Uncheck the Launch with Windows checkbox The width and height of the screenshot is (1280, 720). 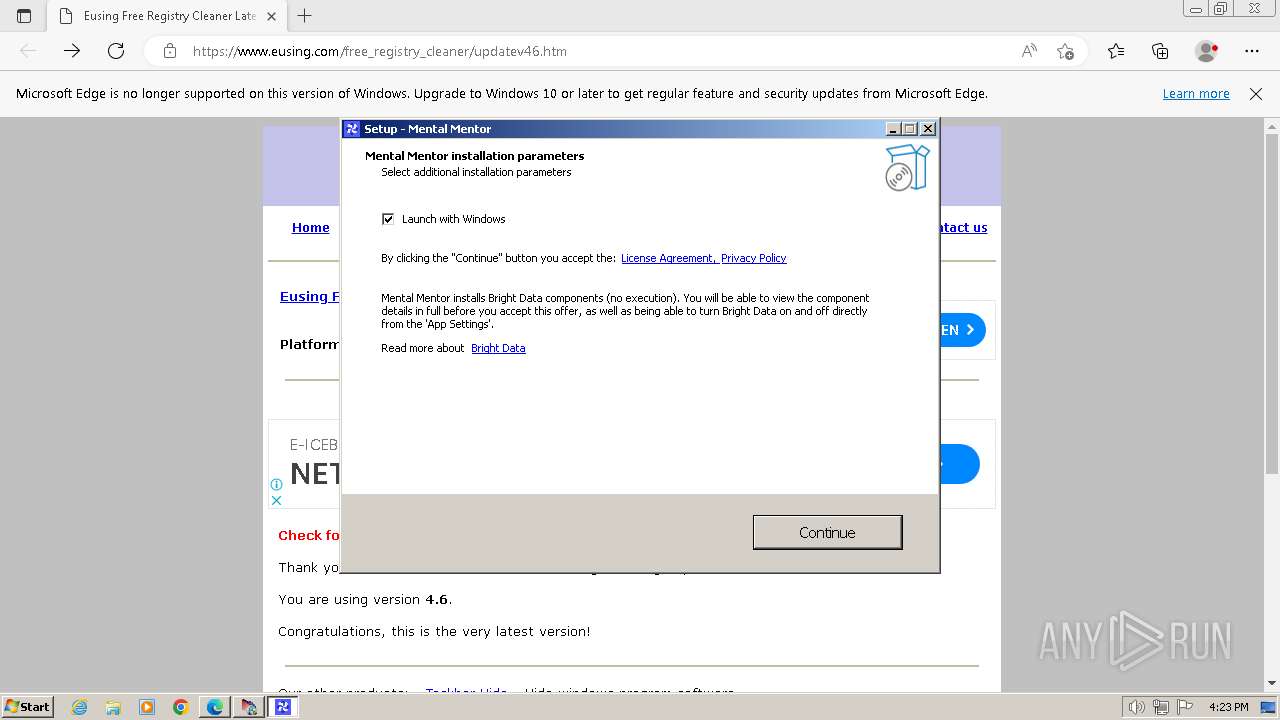tap(388, 219)
